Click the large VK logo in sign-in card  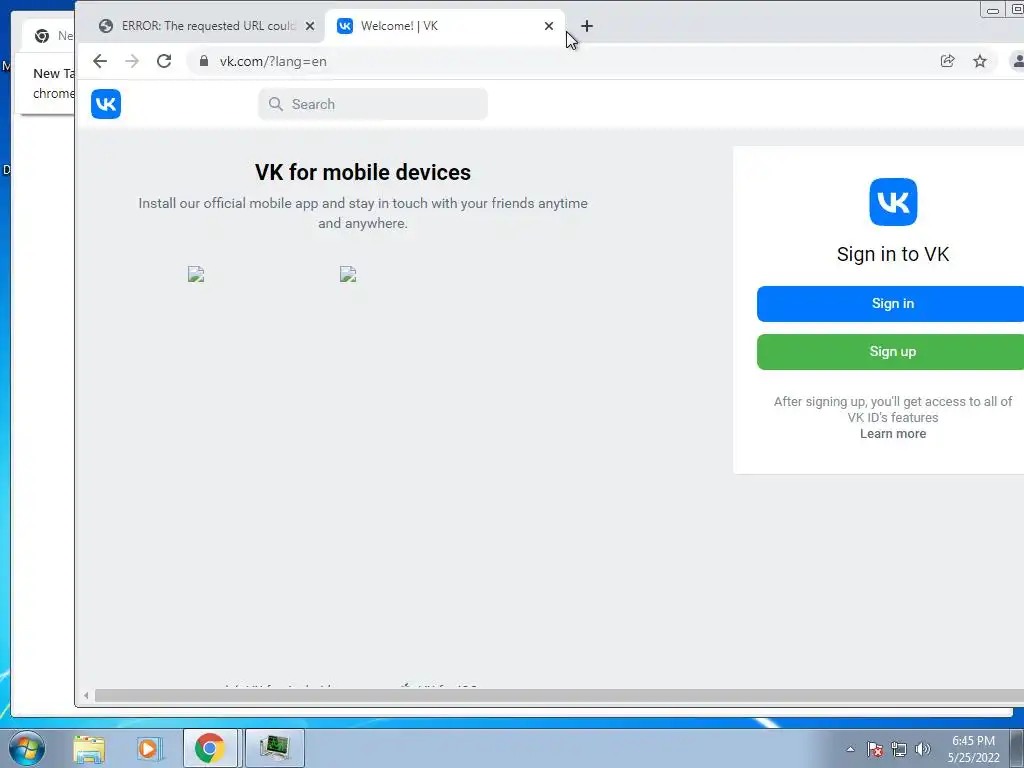[x=893, y=202]
